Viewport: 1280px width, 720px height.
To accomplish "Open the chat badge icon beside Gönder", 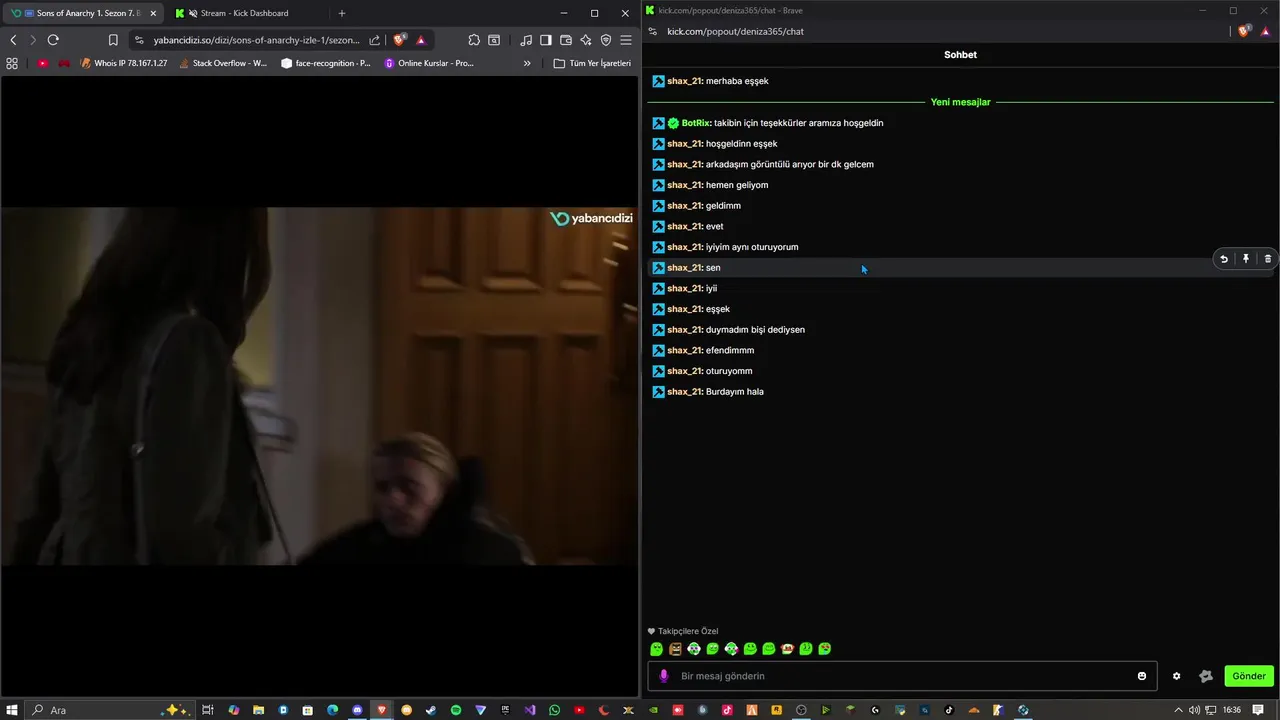I will pyautogui.click(x=1206, y=676).
